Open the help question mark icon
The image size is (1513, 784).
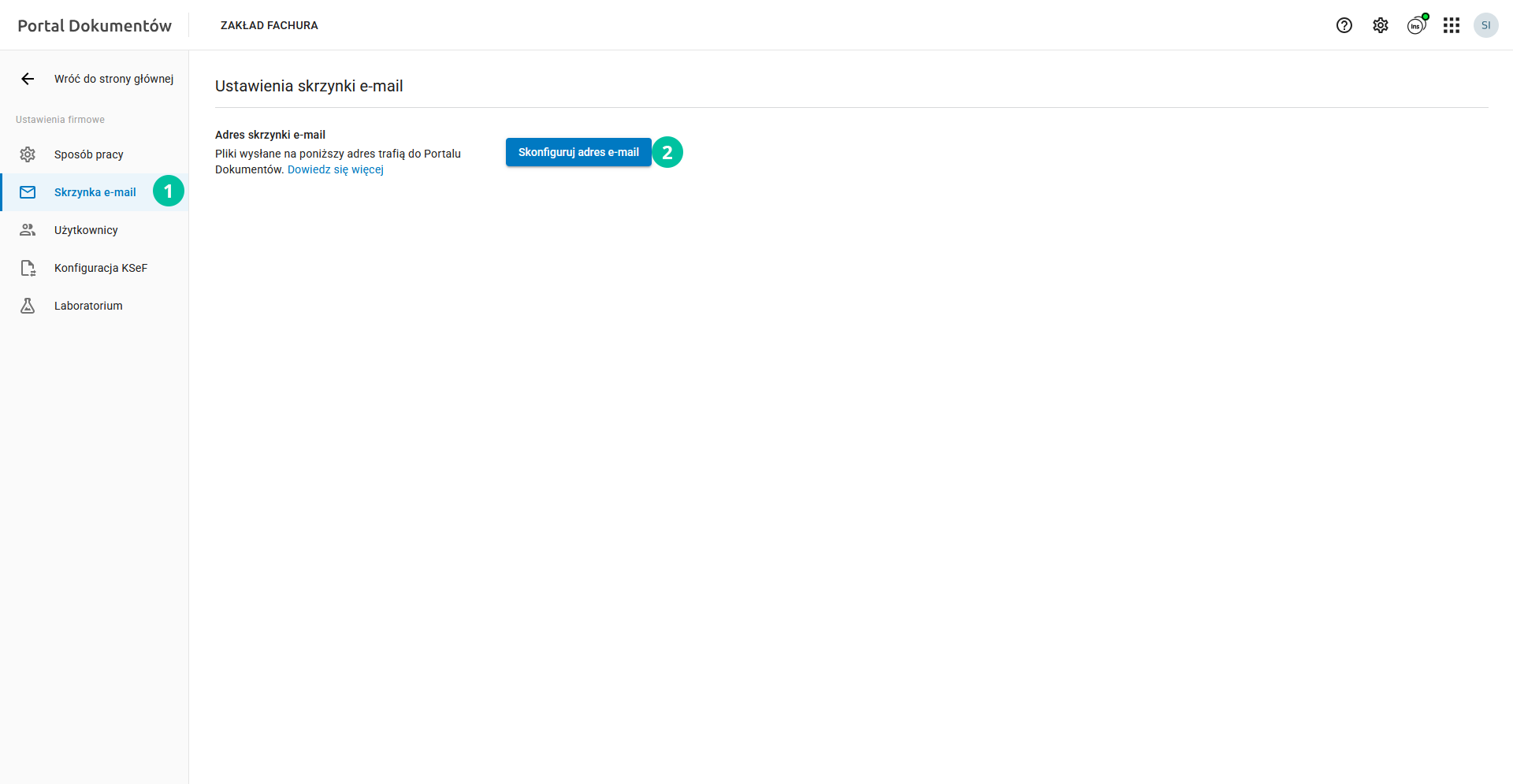coord(1344,25)
